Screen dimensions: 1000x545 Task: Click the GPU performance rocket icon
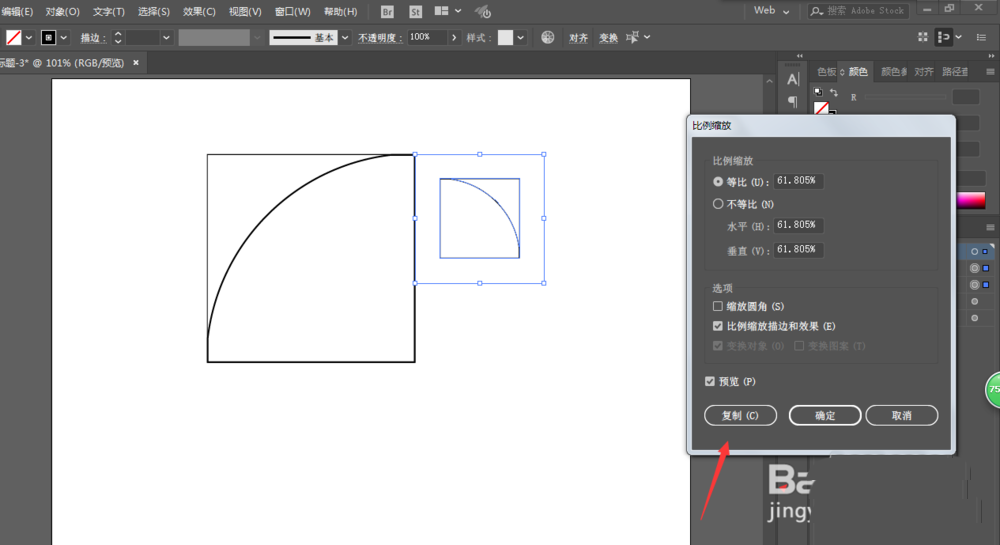point(483,11)
